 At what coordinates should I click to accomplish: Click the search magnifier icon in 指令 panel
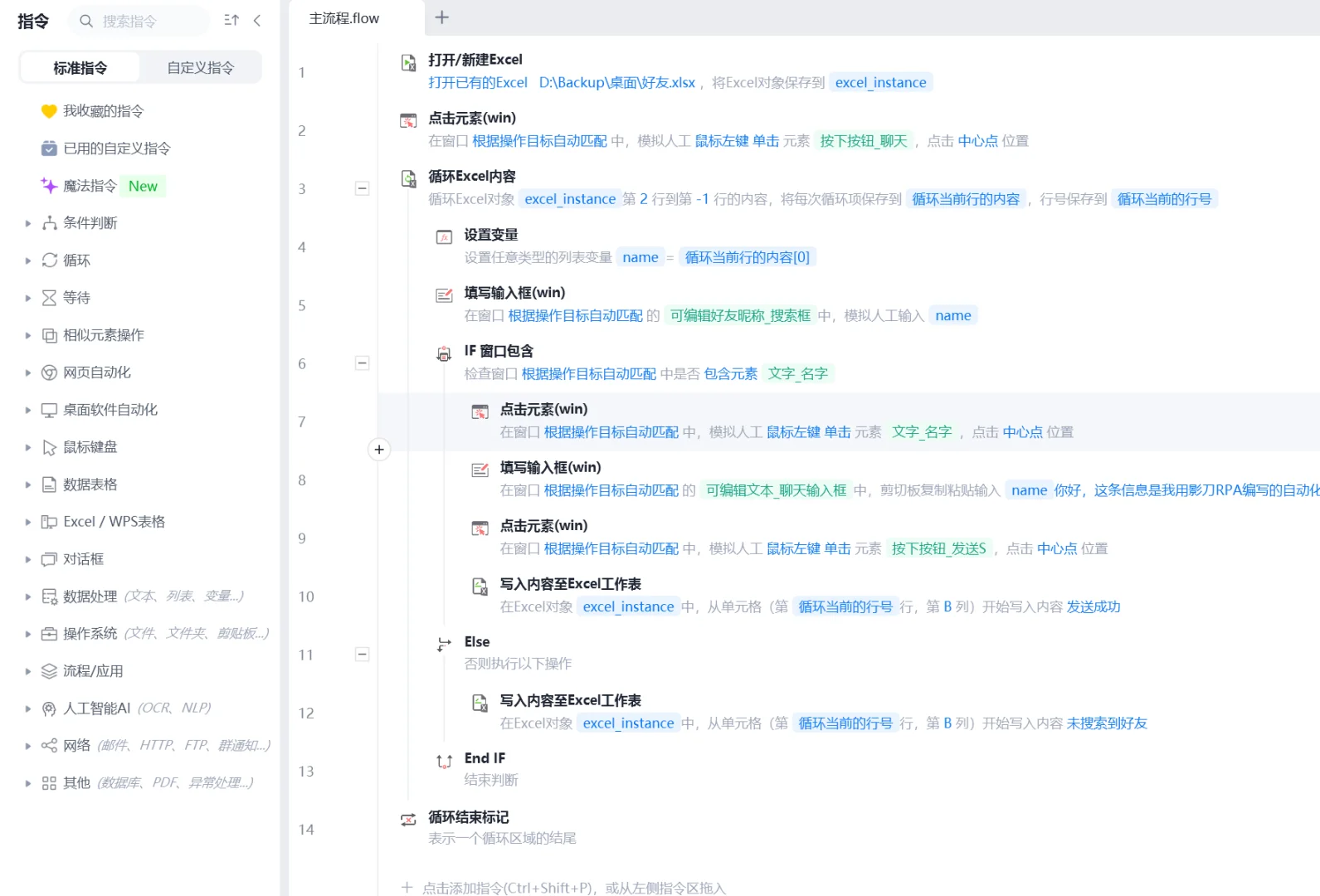(x=85, y=21)
